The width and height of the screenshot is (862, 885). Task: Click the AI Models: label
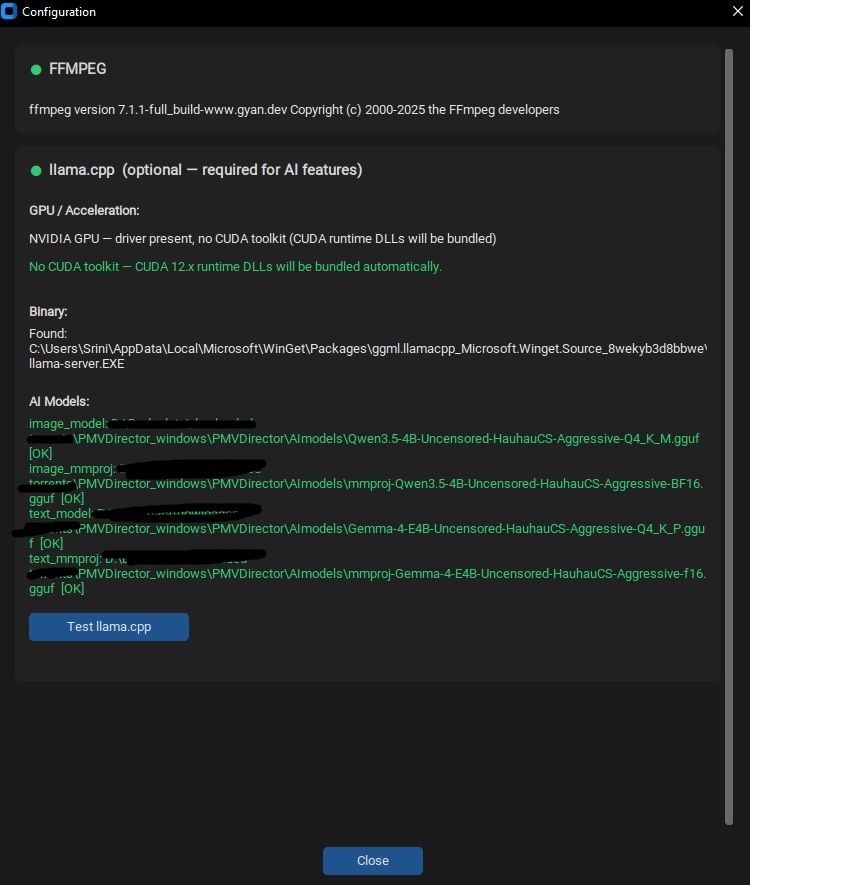click(59, 401)
